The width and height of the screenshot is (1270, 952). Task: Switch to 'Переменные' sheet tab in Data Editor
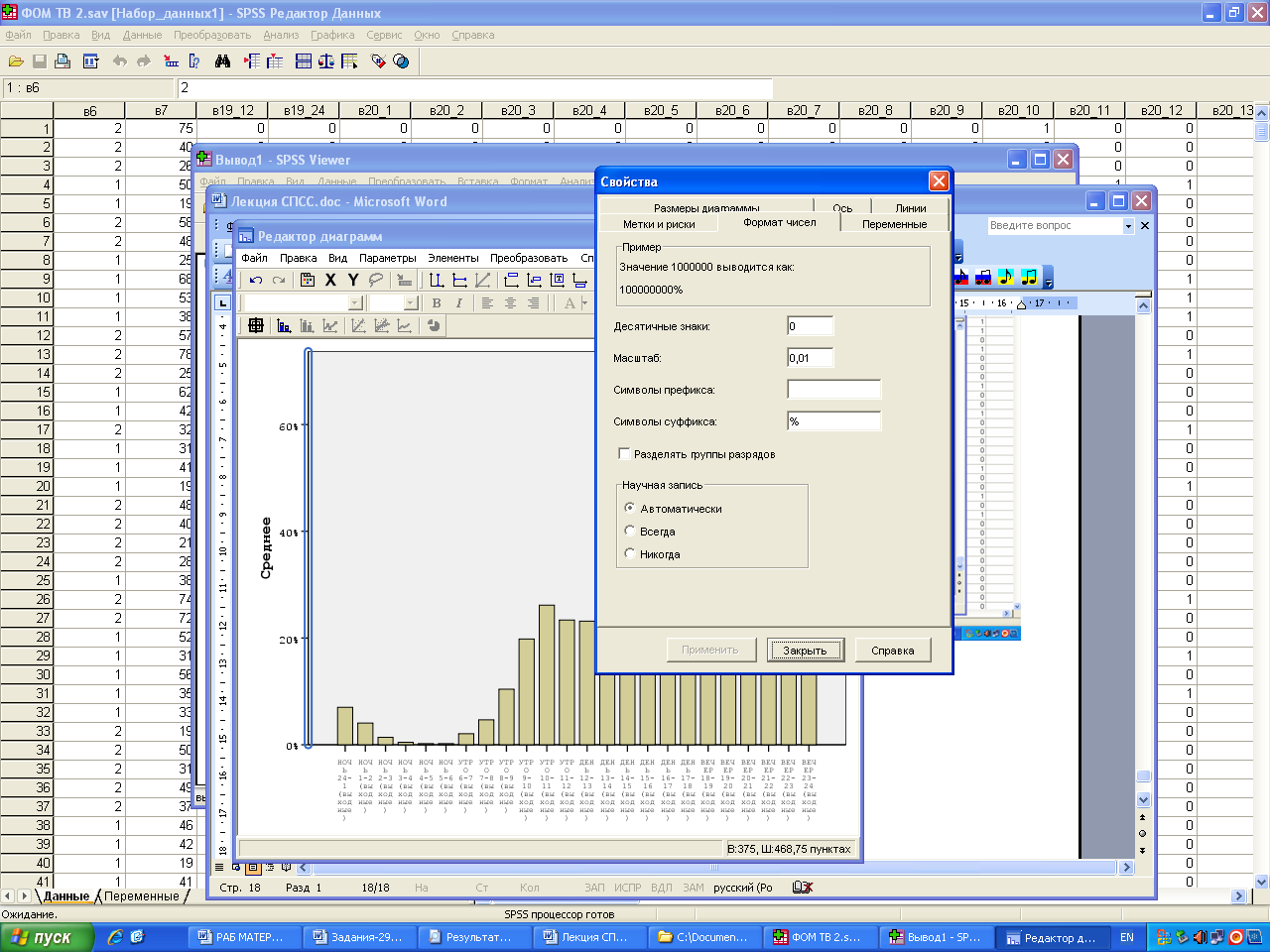tap(142, 895)
